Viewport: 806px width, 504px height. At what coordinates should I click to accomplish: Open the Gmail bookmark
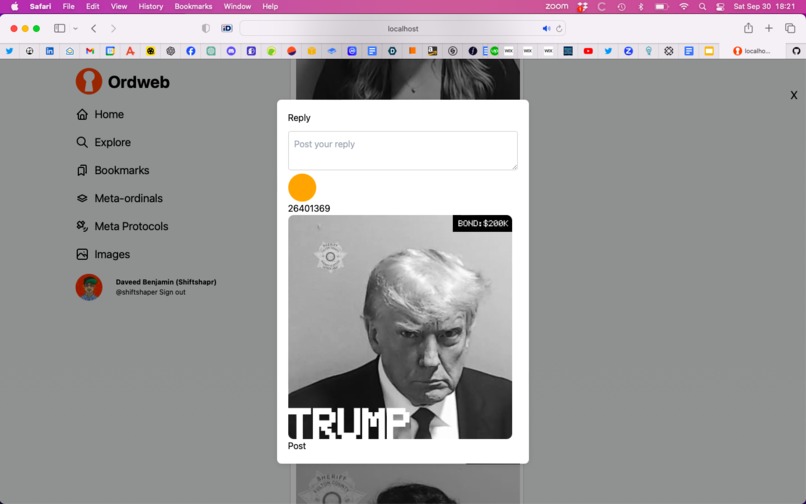pyautogui.click(x=90, y=51)
